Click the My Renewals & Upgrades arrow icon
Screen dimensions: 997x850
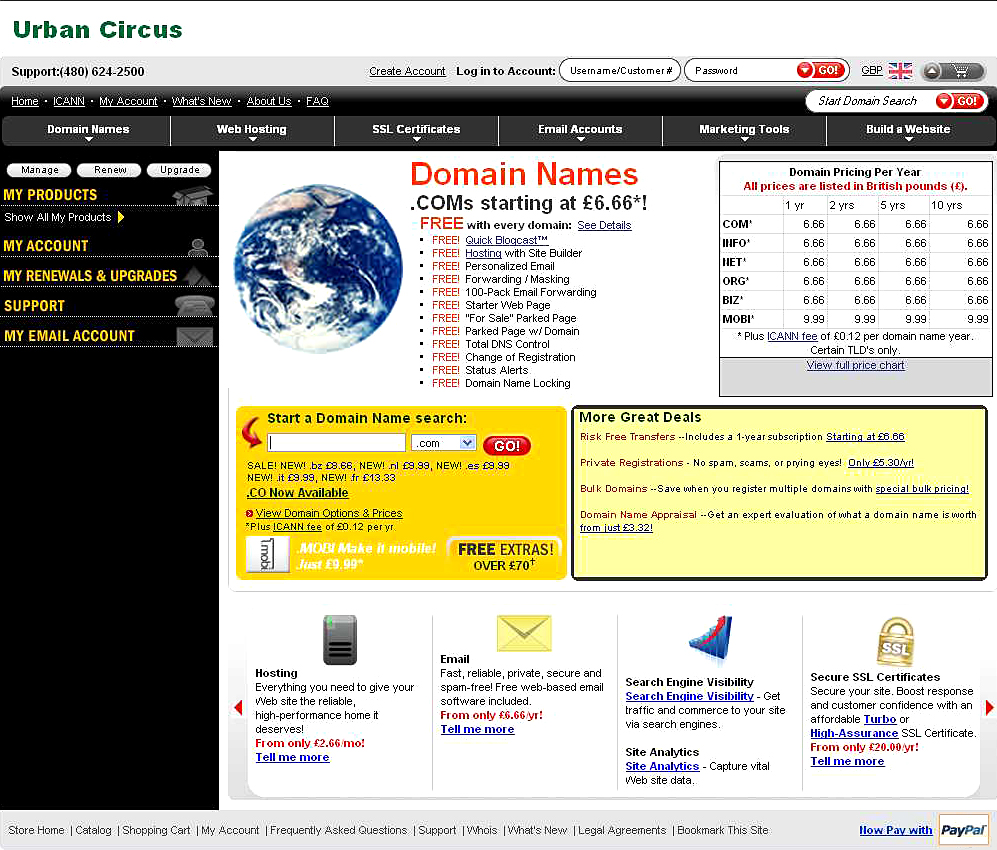click(x=199, y=275)
